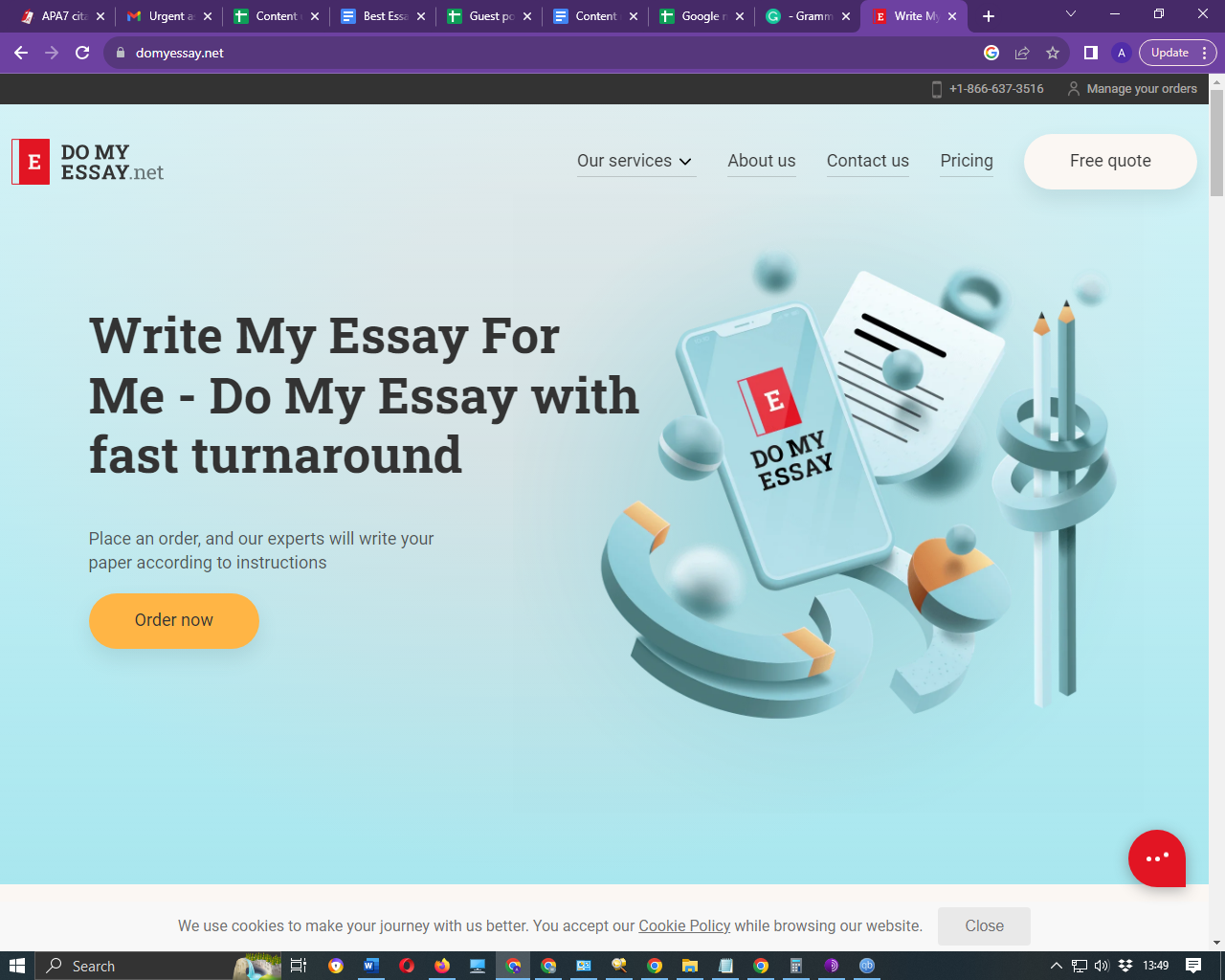Click the Dropbox tray icon
Image resolution: width=1225 pixels, height=980 pixels.
point(1125,966)
